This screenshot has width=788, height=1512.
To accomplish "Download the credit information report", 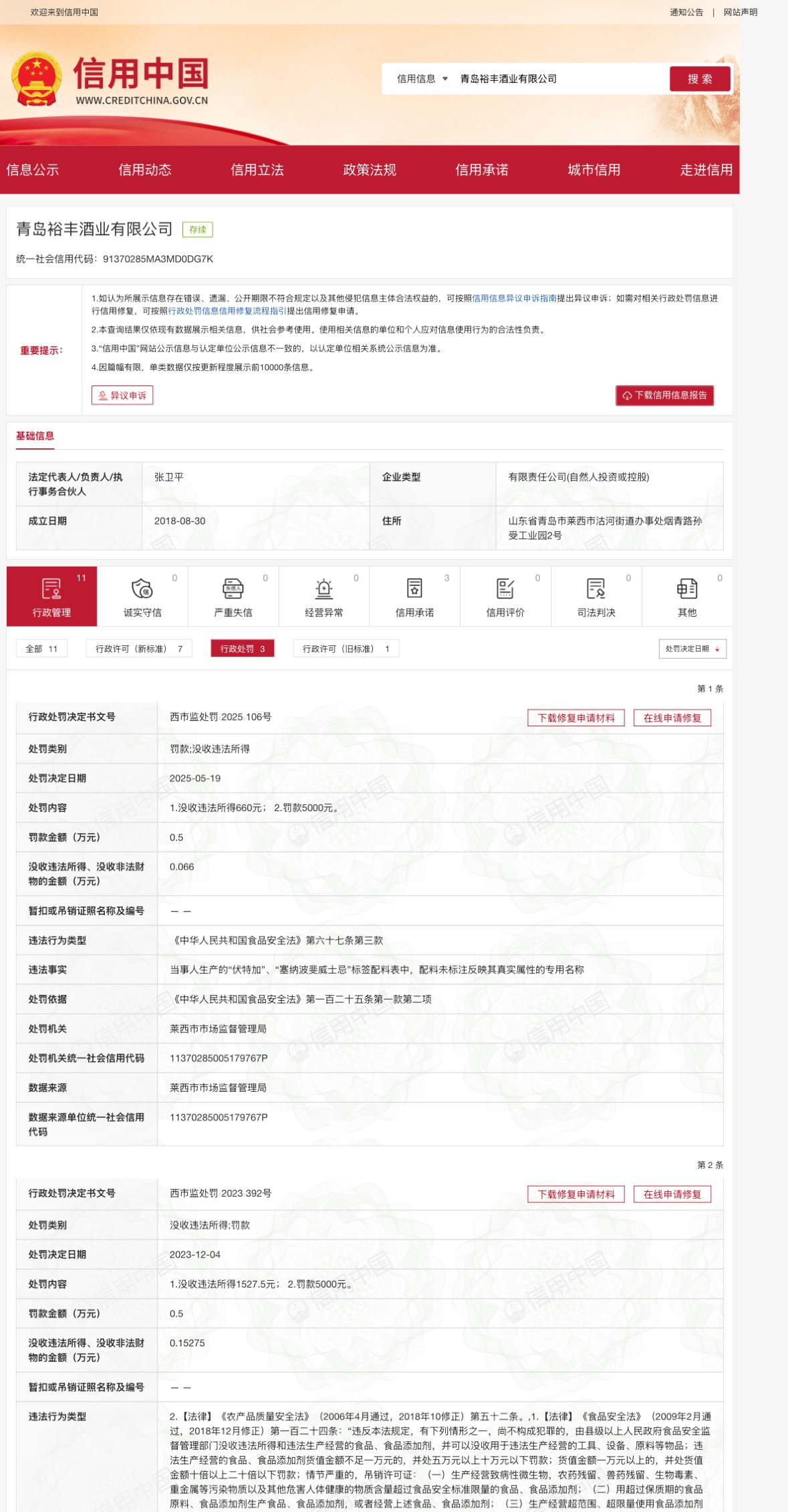I will pos(665,396).
